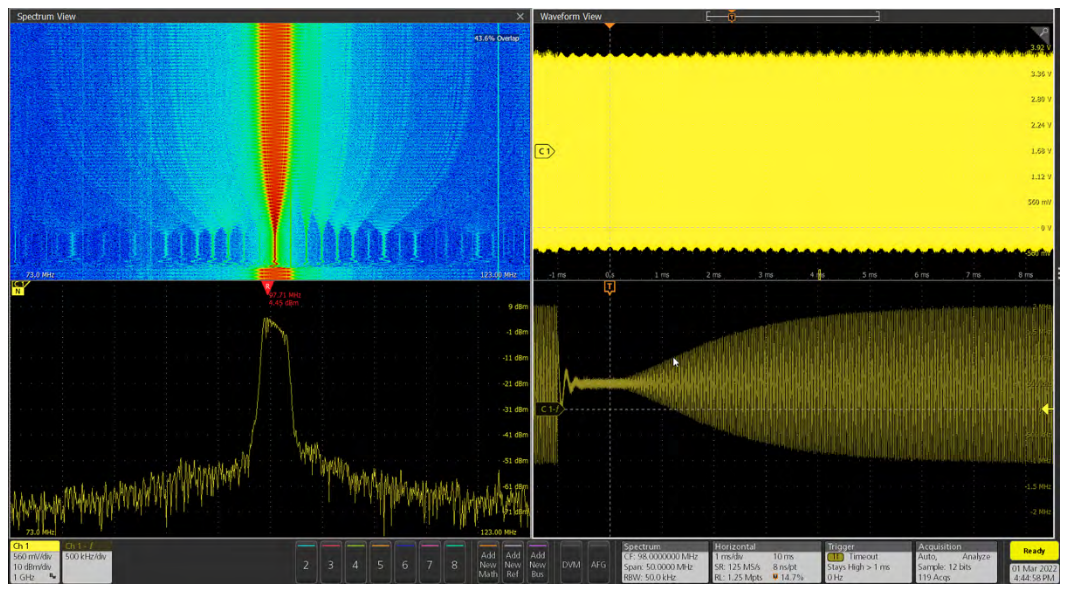Viewport: 1068px width, 591px height.
Task: Click the waveform zoom magnifier icon
Action: tap(1041, 34)
